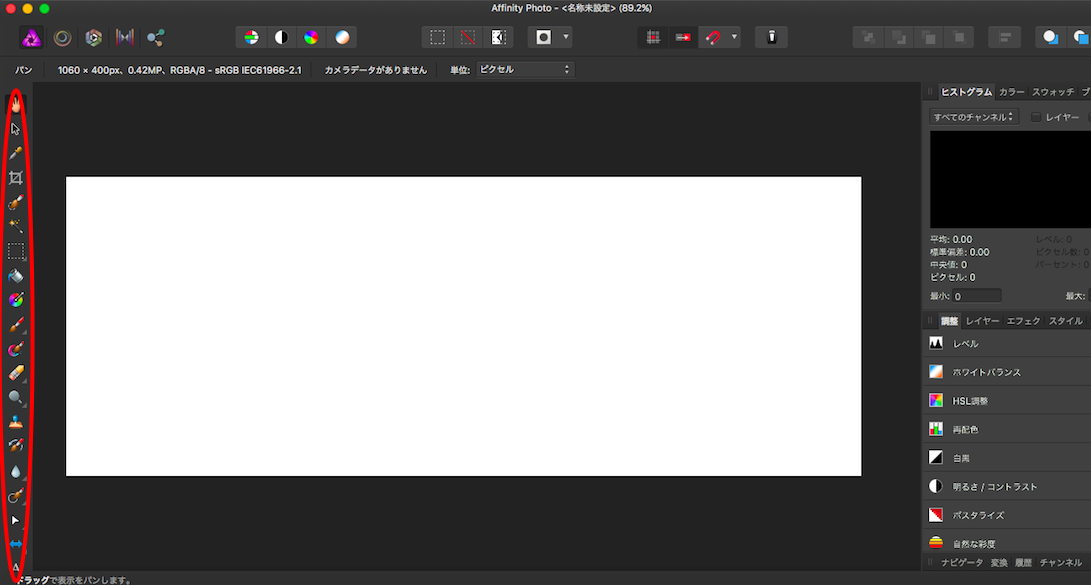
Task: Activate the Eraser tool
Action: click(15, 373)
